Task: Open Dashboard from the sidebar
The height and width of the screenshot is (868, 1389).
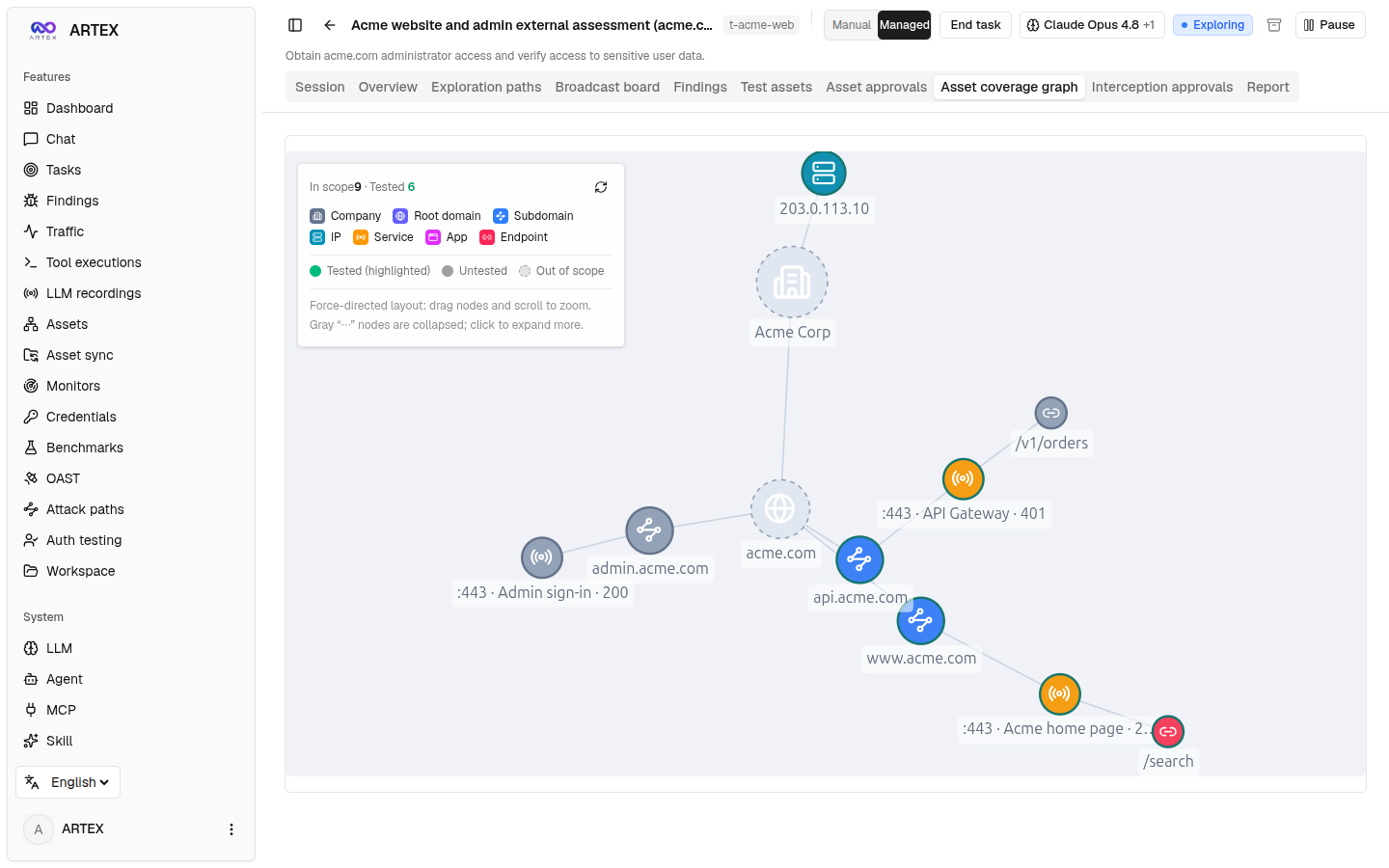Action: (x=131, y=108)
